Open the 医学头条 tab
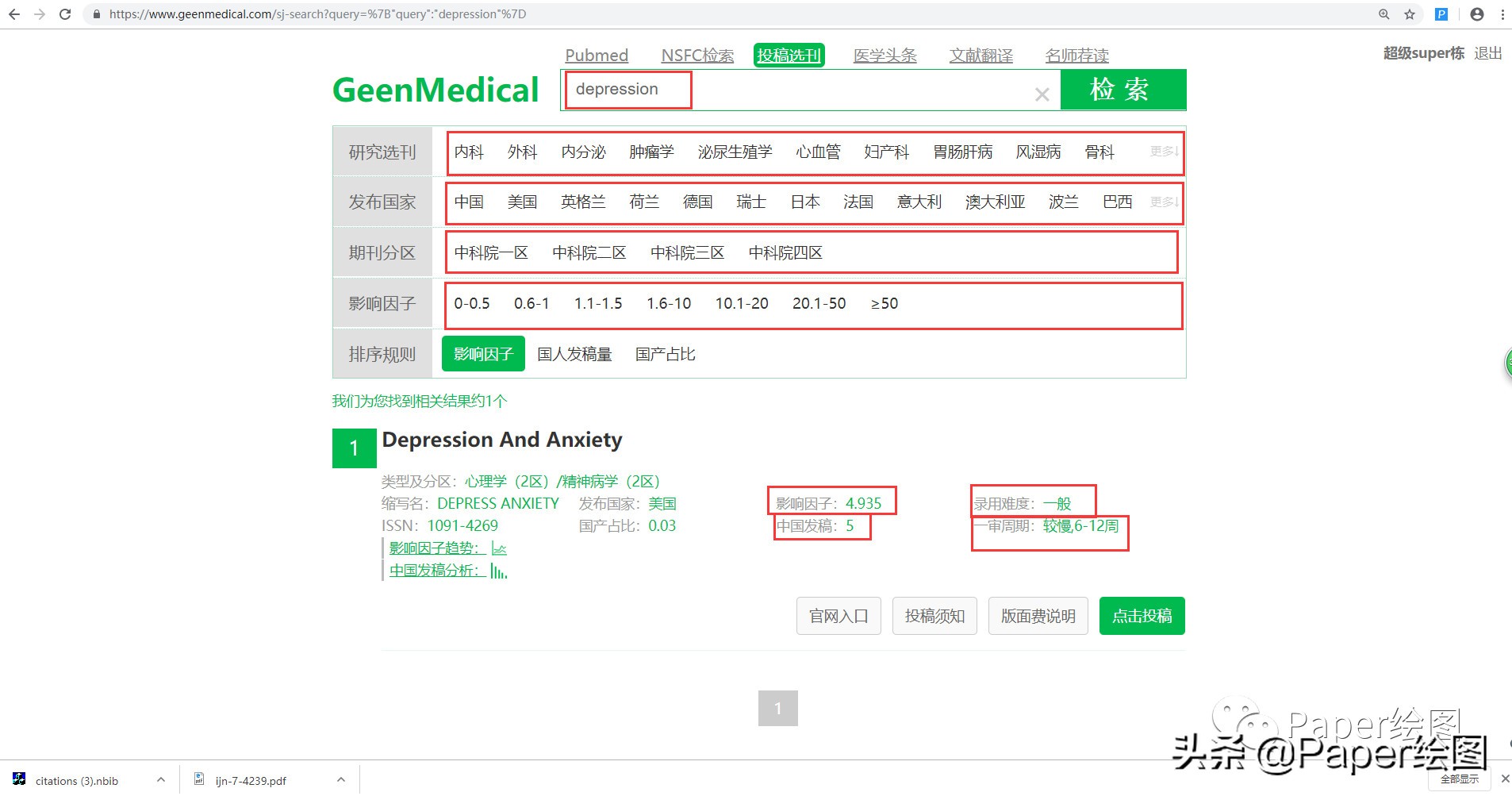1512x796 pixels. coord(884,55)
